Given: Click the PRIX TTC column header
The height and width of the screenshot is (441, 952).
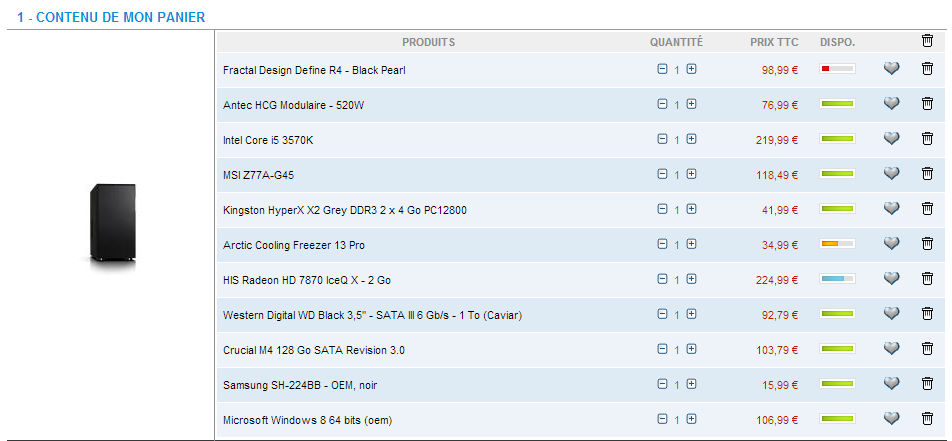Looking at the screenshot, I should point(774,42).
